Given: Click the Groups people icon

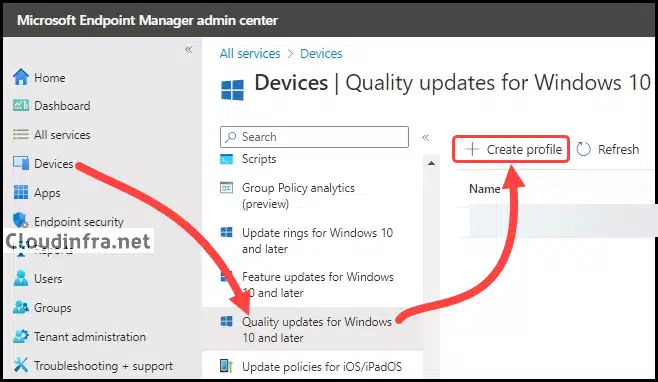Looking at the screenshot, I should (21, 307).
